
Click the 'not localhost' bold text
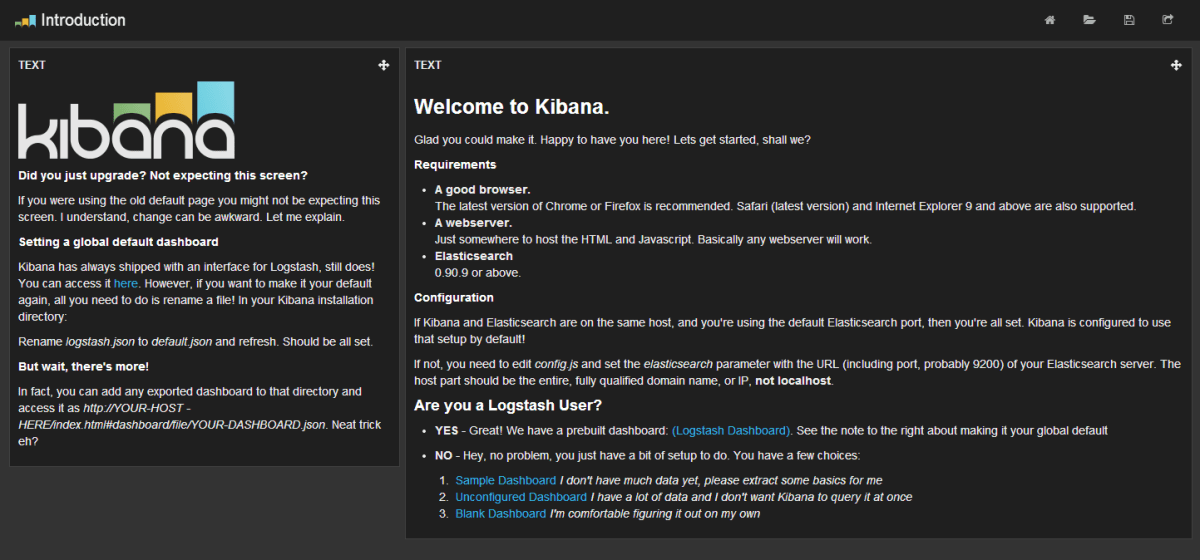793,381
